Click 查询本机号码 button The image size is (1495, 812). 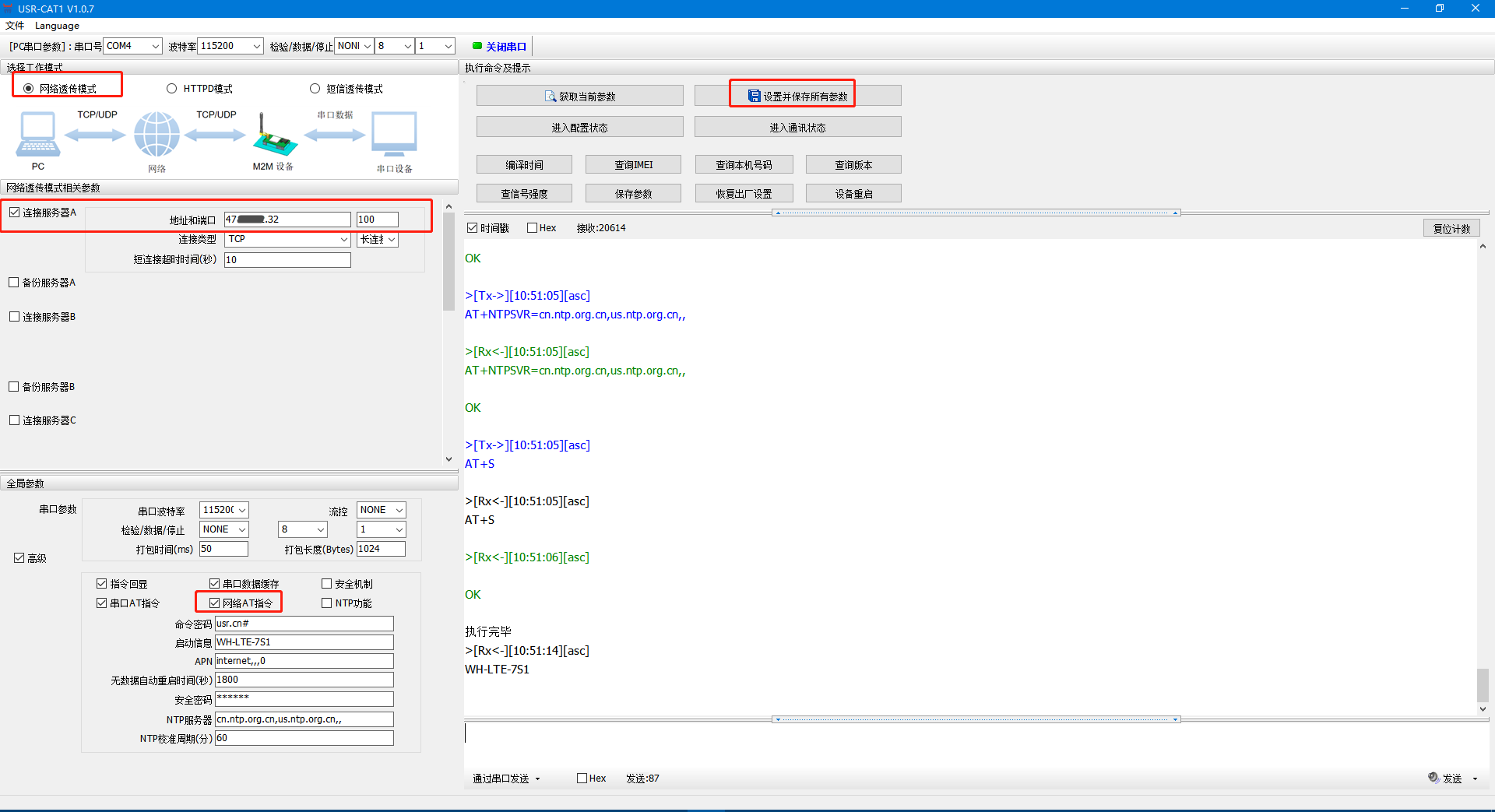click(x=744, y=164)
